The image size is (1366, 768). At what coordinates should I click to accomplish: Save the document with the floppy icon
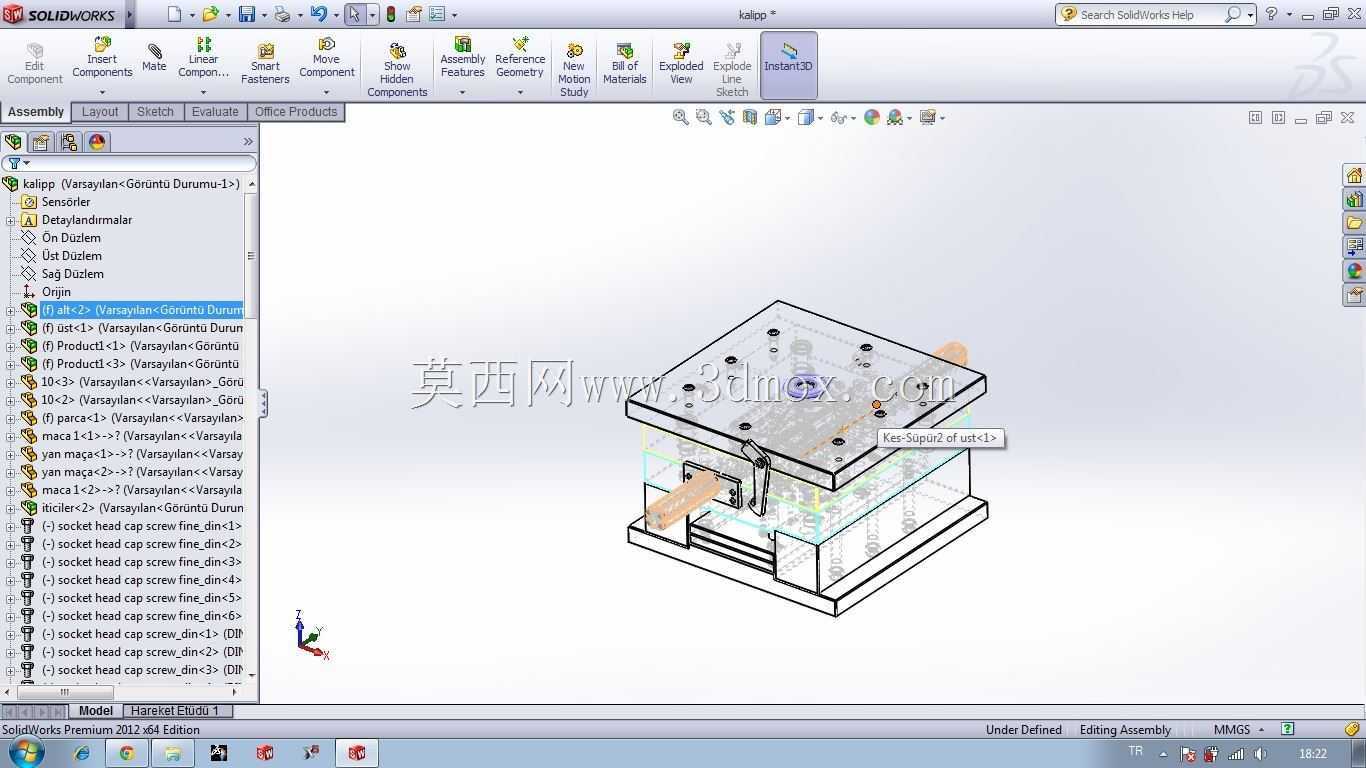[247, 14]
